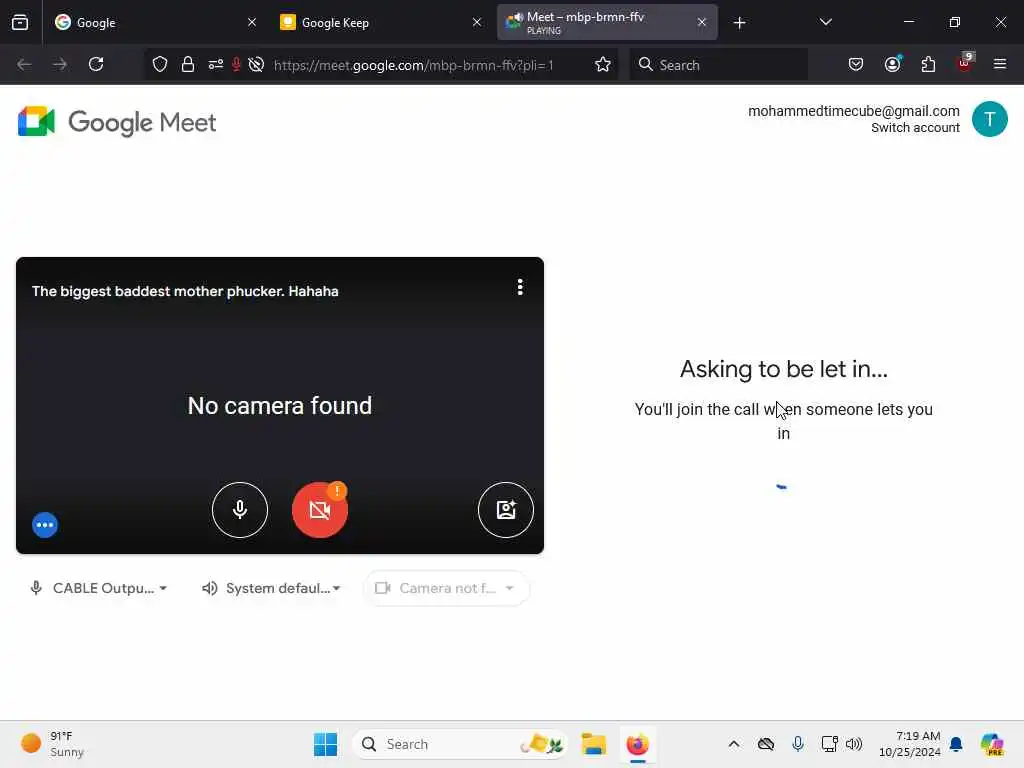Open the volume tray icon
The image size is (1024, 768).
(854, 744)
